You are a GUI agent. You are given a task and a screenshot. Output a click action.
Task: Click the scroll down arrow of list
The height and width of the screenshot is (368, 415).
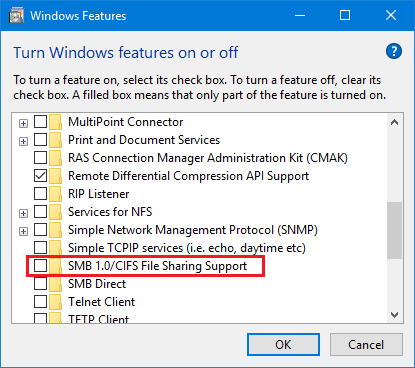pos(394,315)
